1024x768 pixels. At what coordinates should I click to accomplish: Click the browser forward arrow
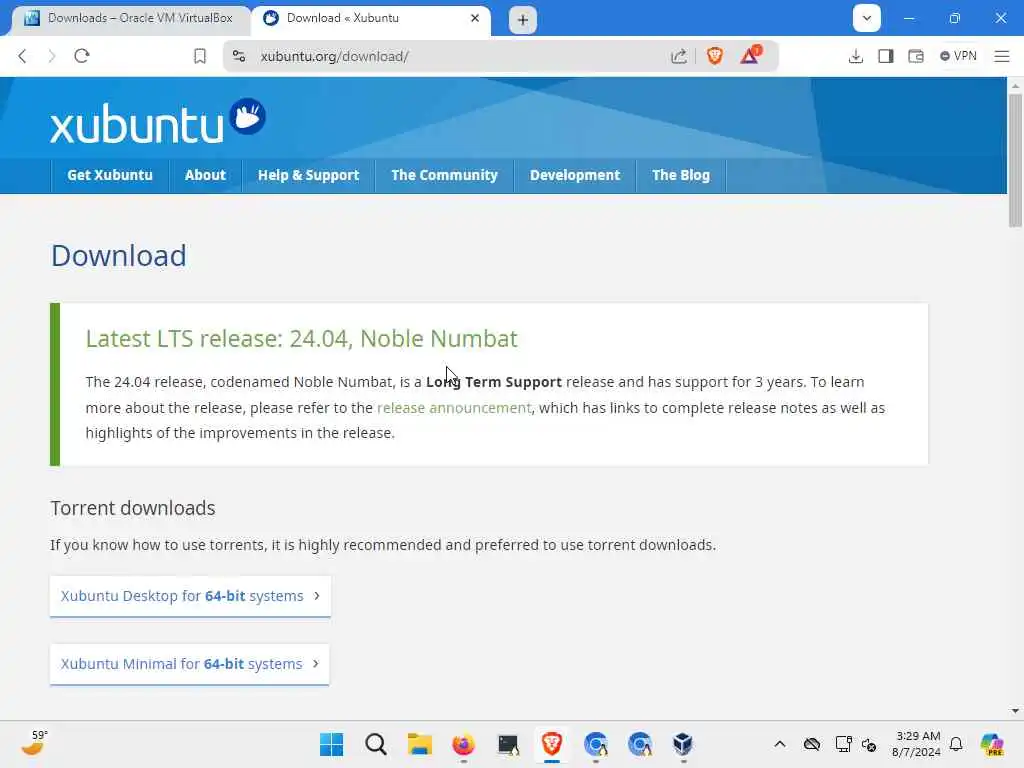pyautogui.click(x=52, y=56)
